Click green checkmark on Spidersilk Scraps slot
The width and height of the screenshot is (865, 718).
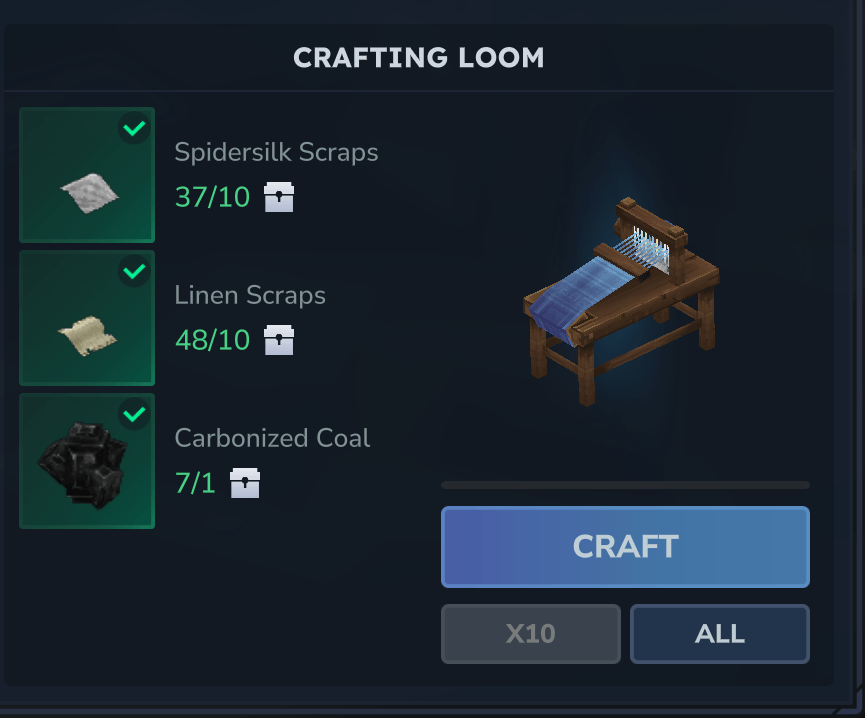click(134, 128)
